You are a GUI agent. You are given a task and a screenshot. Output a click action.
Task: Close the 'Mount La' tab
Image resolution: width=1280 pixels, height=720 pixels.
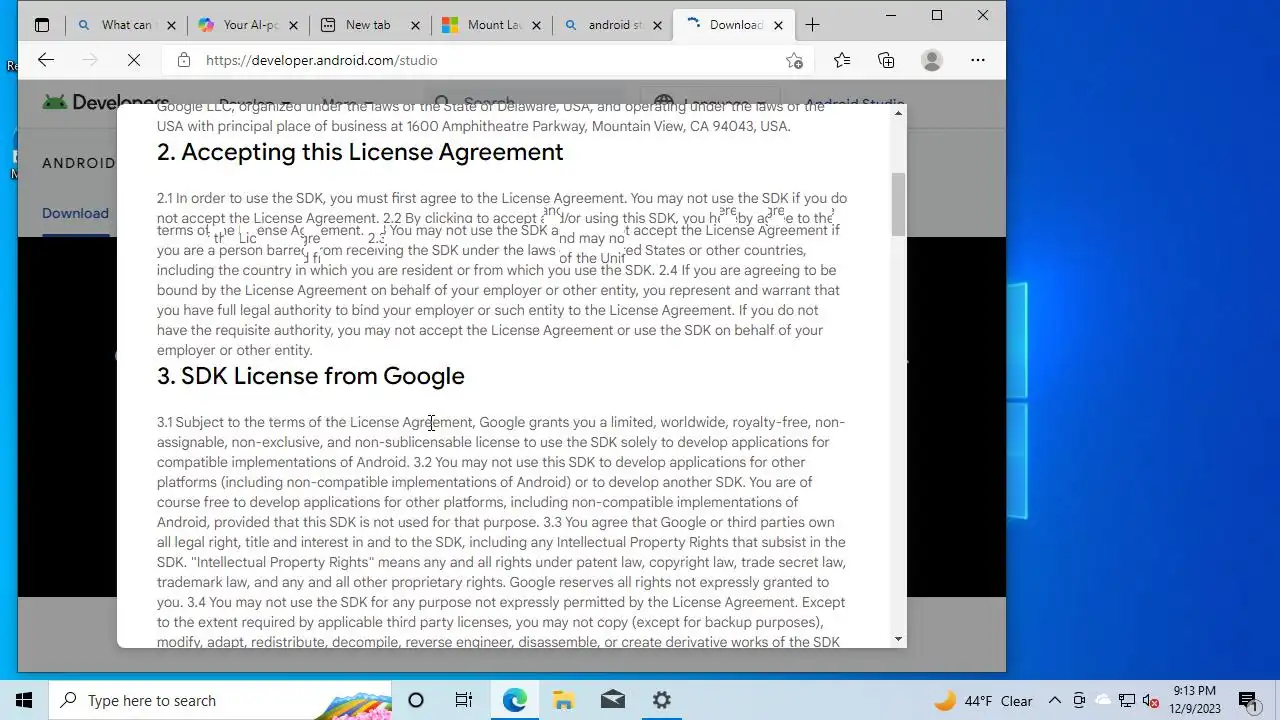coord(536,25)
